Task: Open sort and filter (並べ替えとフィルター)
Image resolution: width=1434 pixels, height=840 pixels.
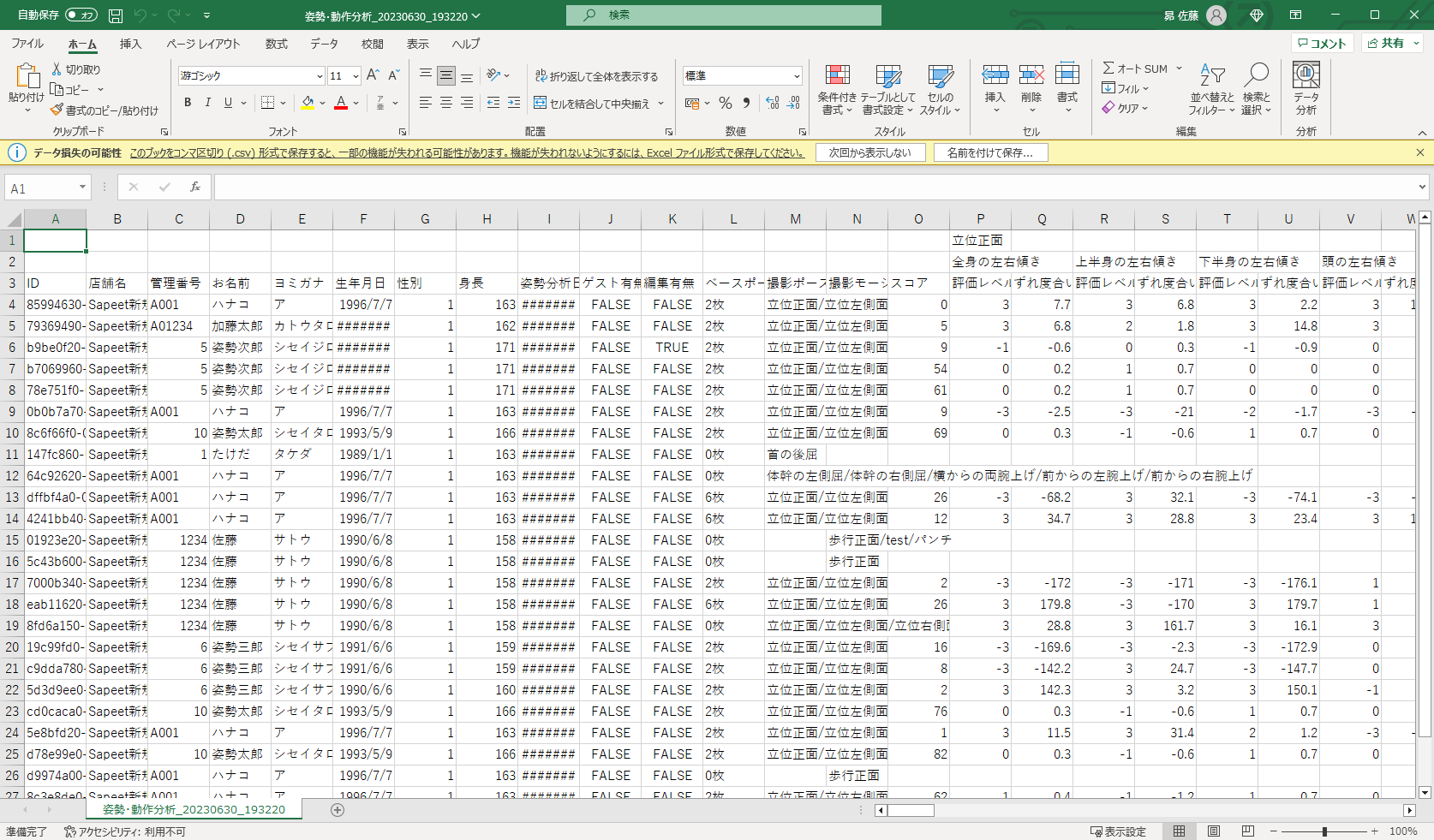Action: (1212, 90)
